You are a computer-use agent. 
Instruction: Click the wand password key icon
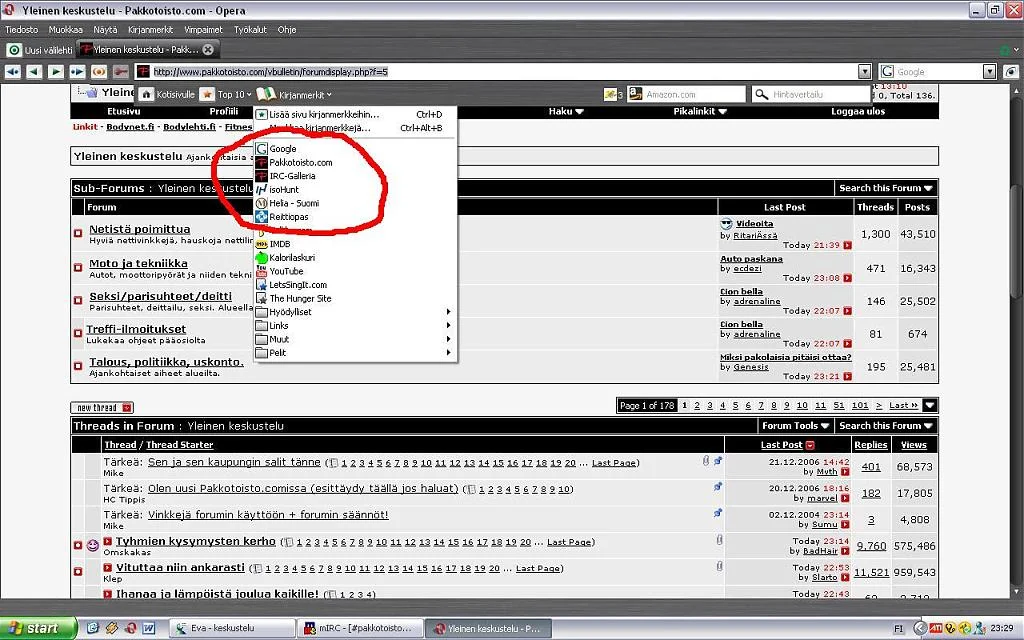point(121,72)
